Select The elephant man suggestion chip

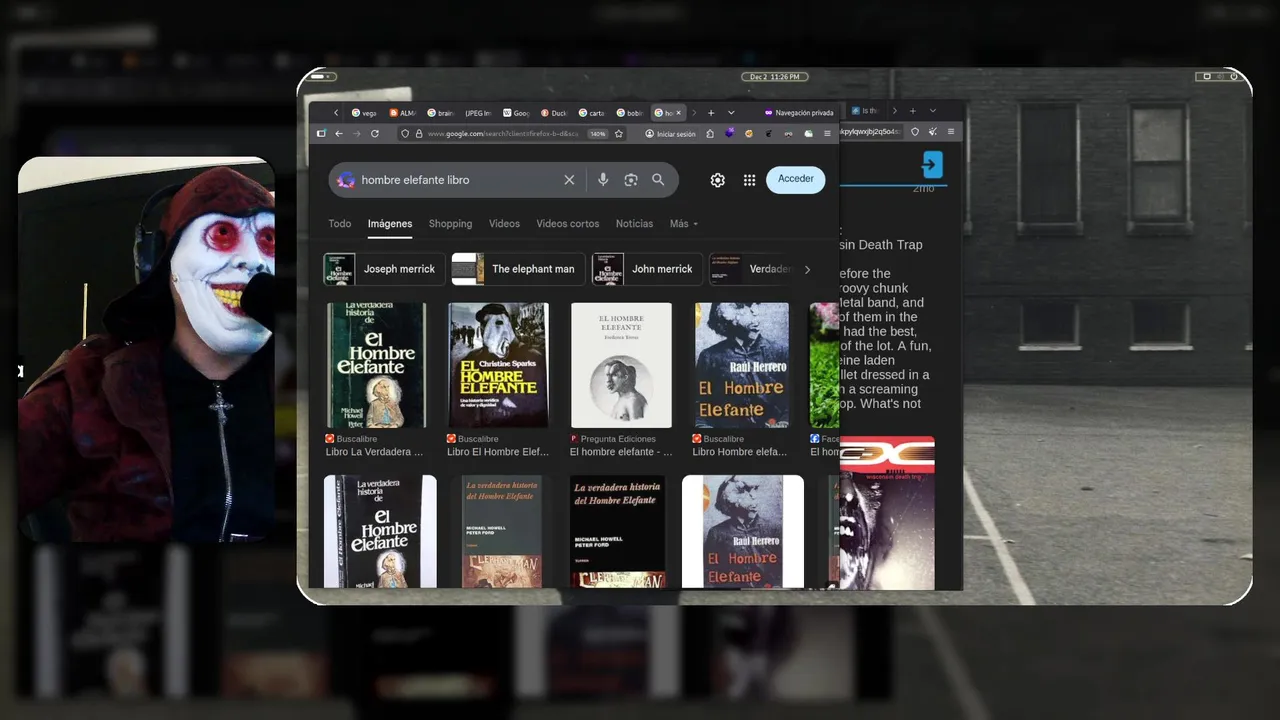tap(518, 269)
